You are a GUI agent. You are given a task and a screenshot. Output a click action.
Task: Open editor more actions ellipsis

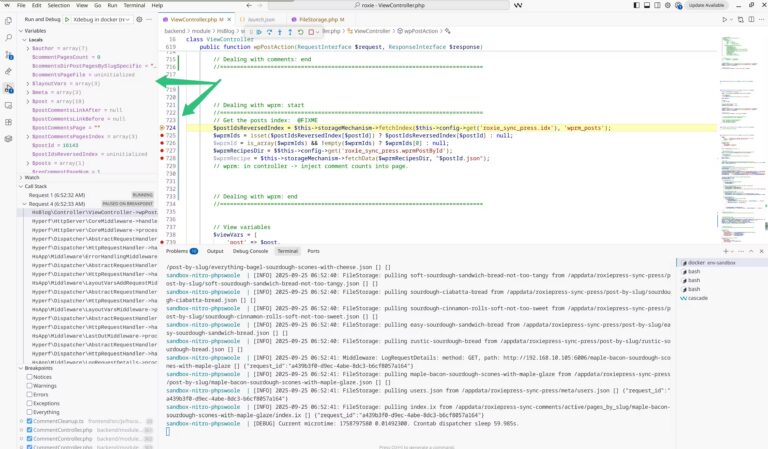761,20
